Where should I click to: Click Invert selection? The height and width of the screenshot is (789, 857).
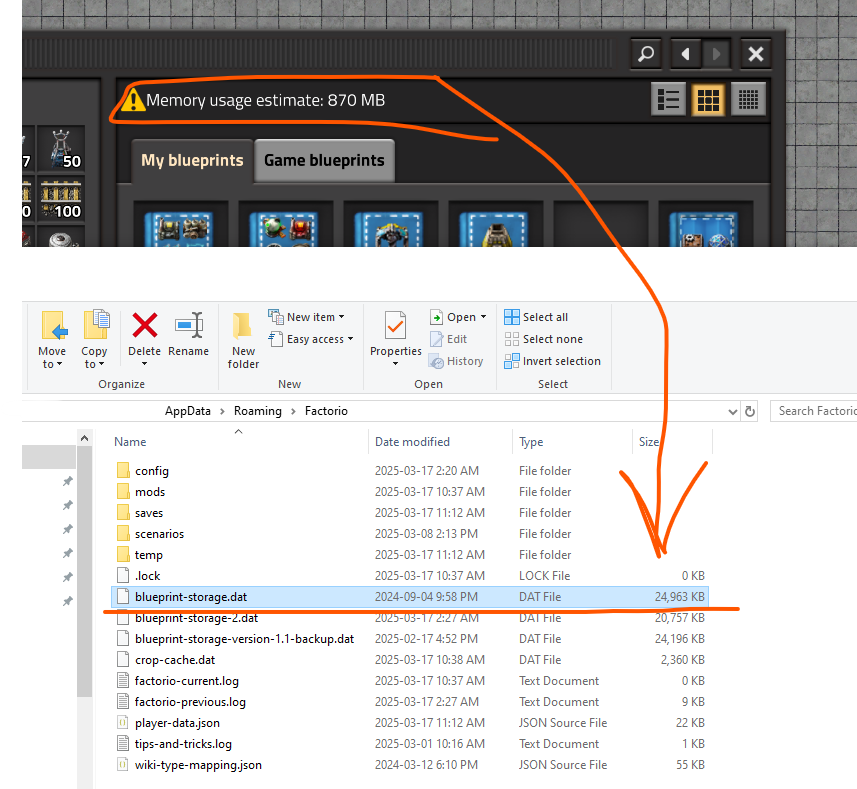pos(553,361)
